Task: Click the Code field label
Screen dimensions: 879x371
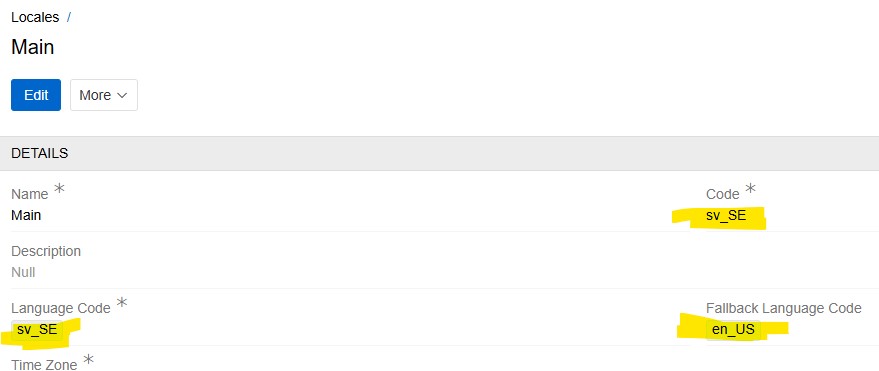Action: point(723,194)
